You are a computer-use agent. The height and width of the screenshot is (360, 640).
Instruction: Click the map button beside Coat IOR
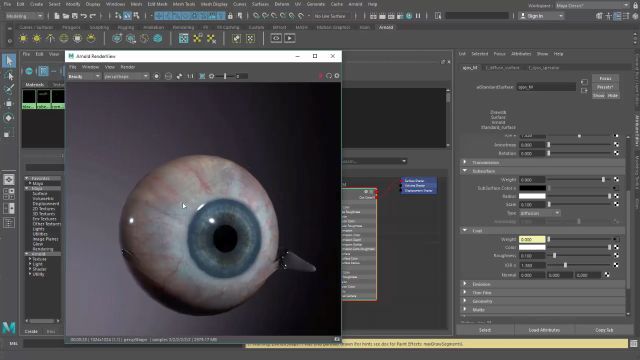[616, 265]
